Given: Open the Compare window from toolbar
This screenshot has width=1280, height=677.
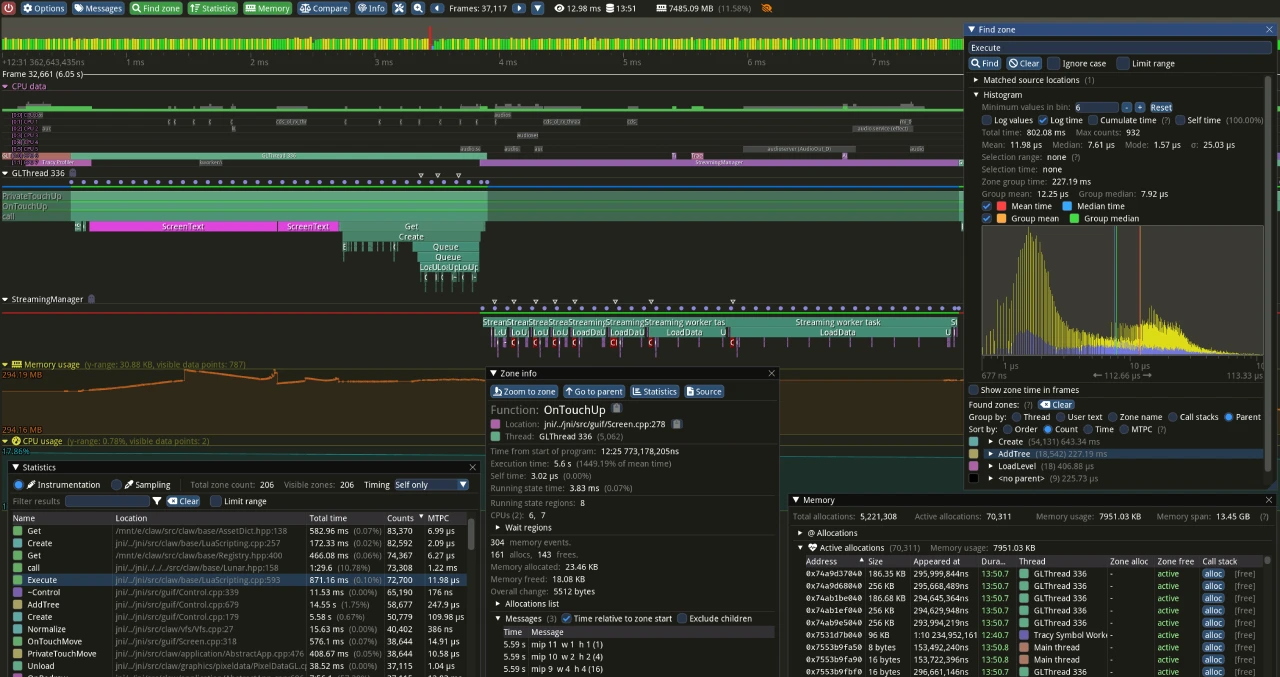Looking at the screenshot, I should click(x=324, y=8).
